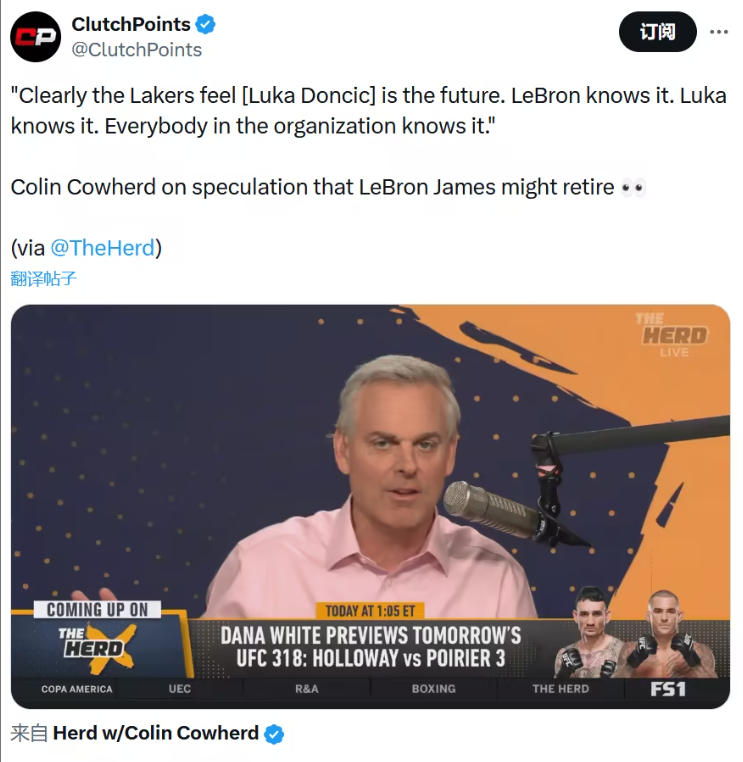Viewport: 743px width, 762px height.
Task: Click 翻译帖子 to translate the post
Action: point(43,278)
